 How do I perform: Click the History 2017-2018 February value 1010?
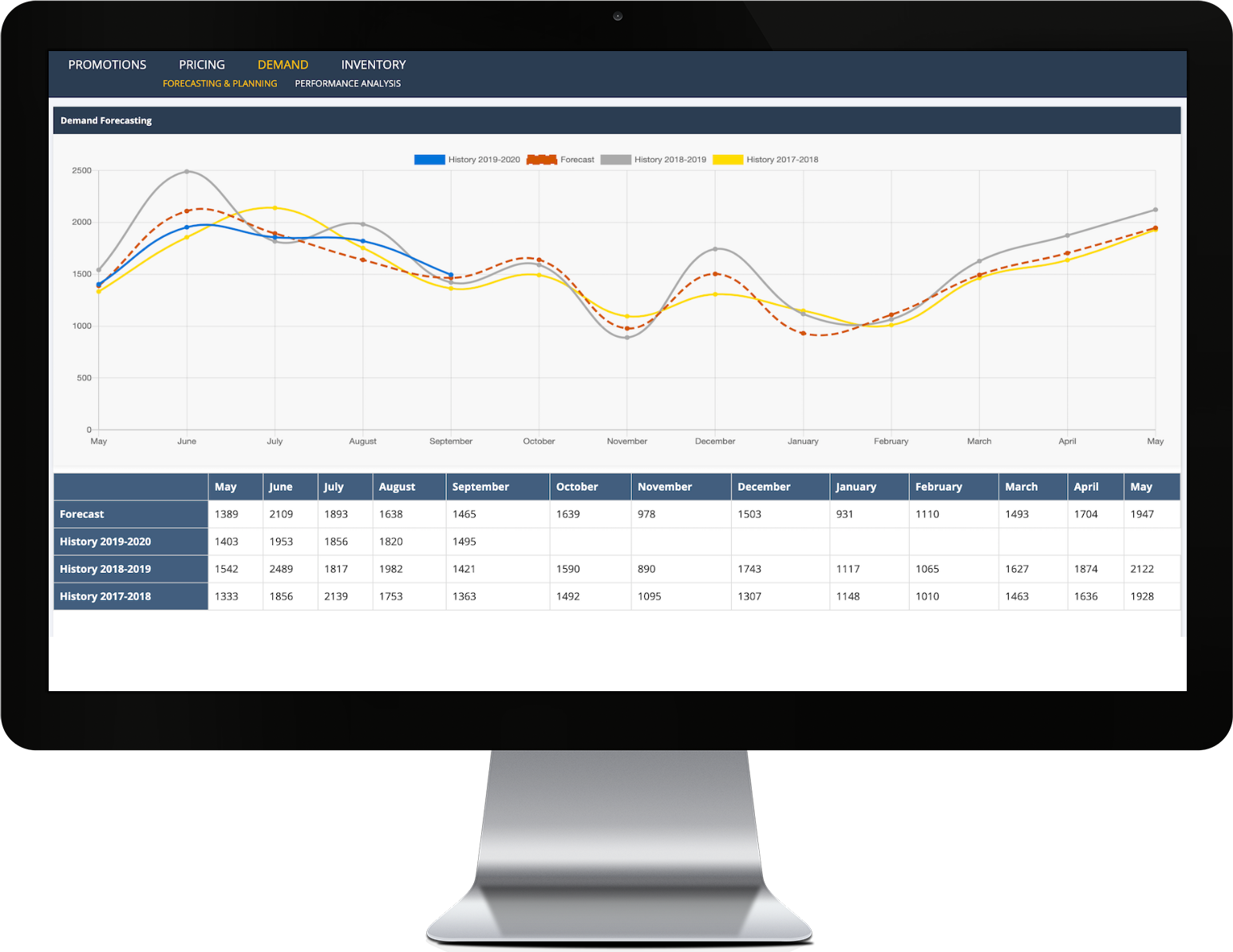pos(927,596)
